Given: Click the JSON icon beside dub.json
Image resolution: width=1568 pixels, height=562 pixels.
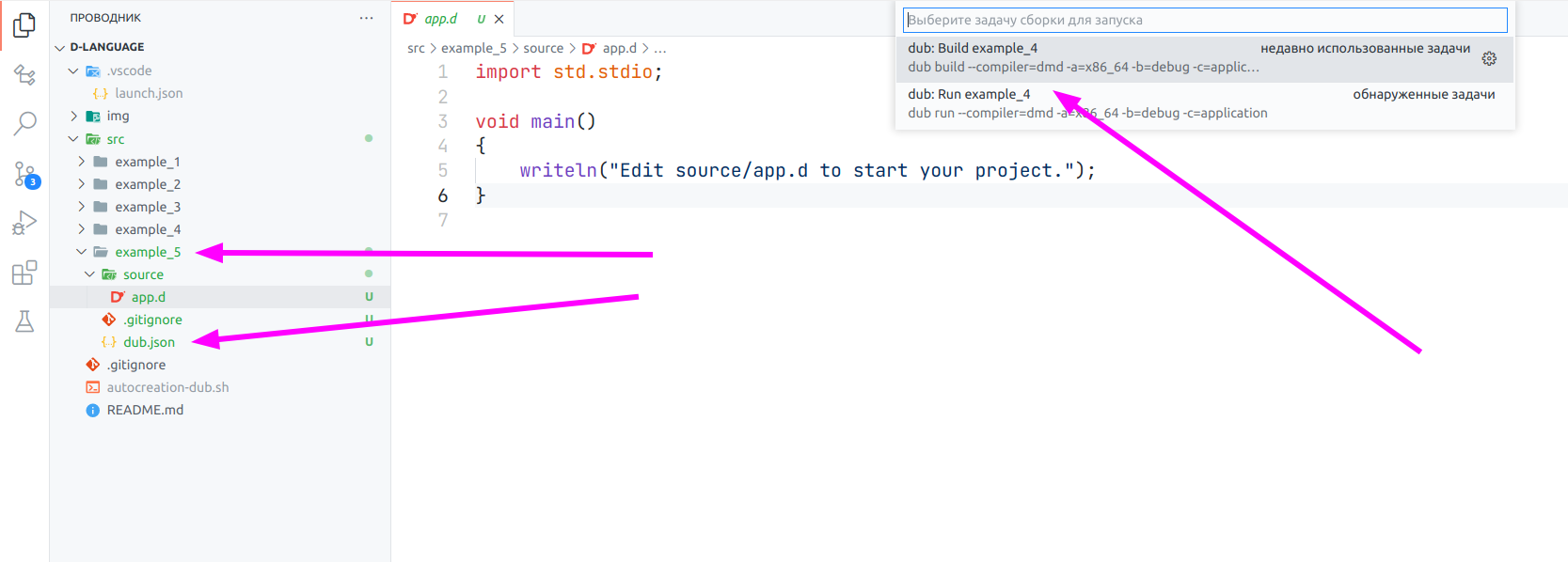Looking at the screenshot, I should point(109,342).
